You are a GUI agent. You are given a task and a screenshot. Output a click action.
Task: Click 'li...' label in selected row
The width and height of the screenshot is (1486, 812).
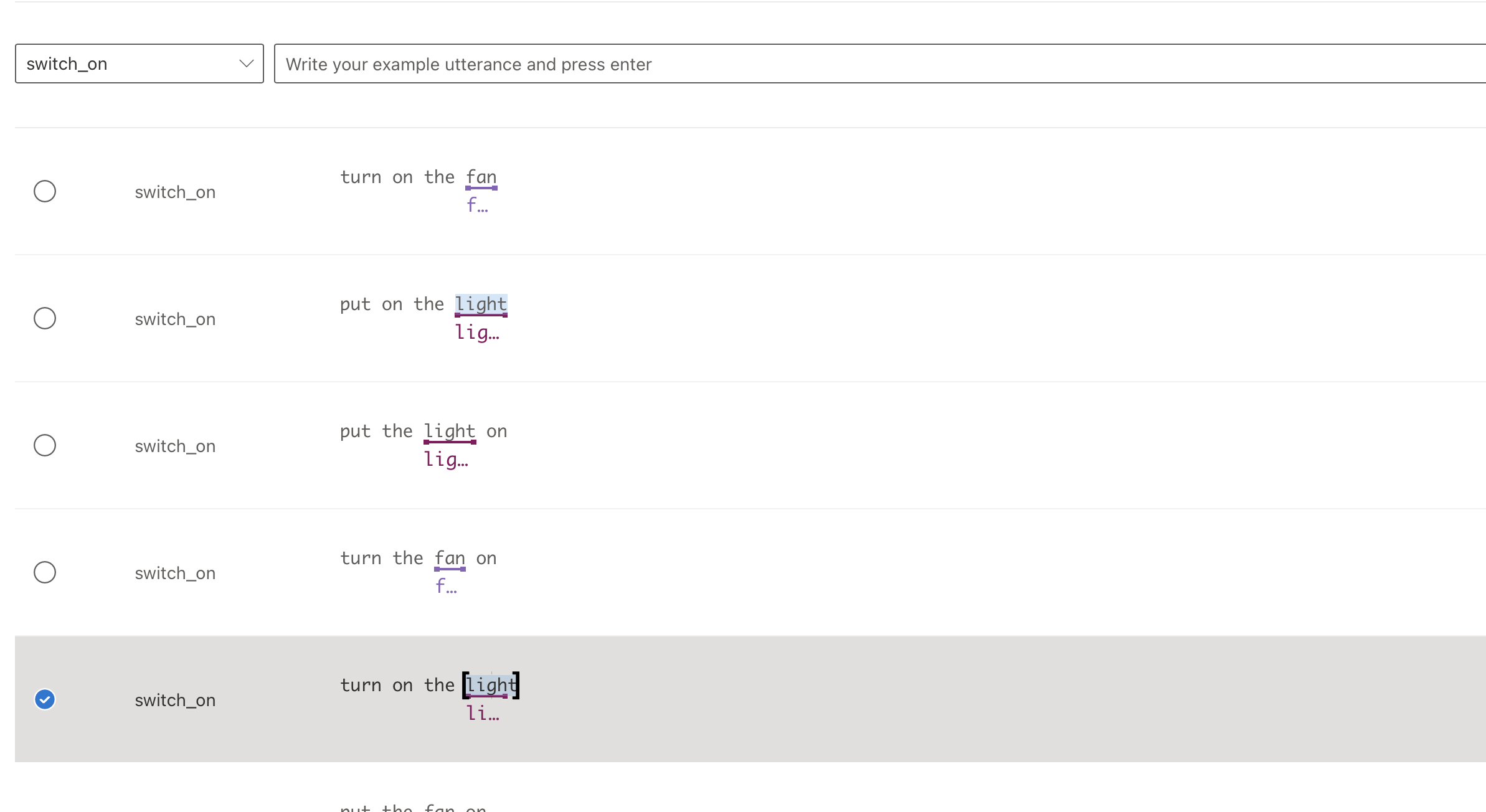pos(483,714)
